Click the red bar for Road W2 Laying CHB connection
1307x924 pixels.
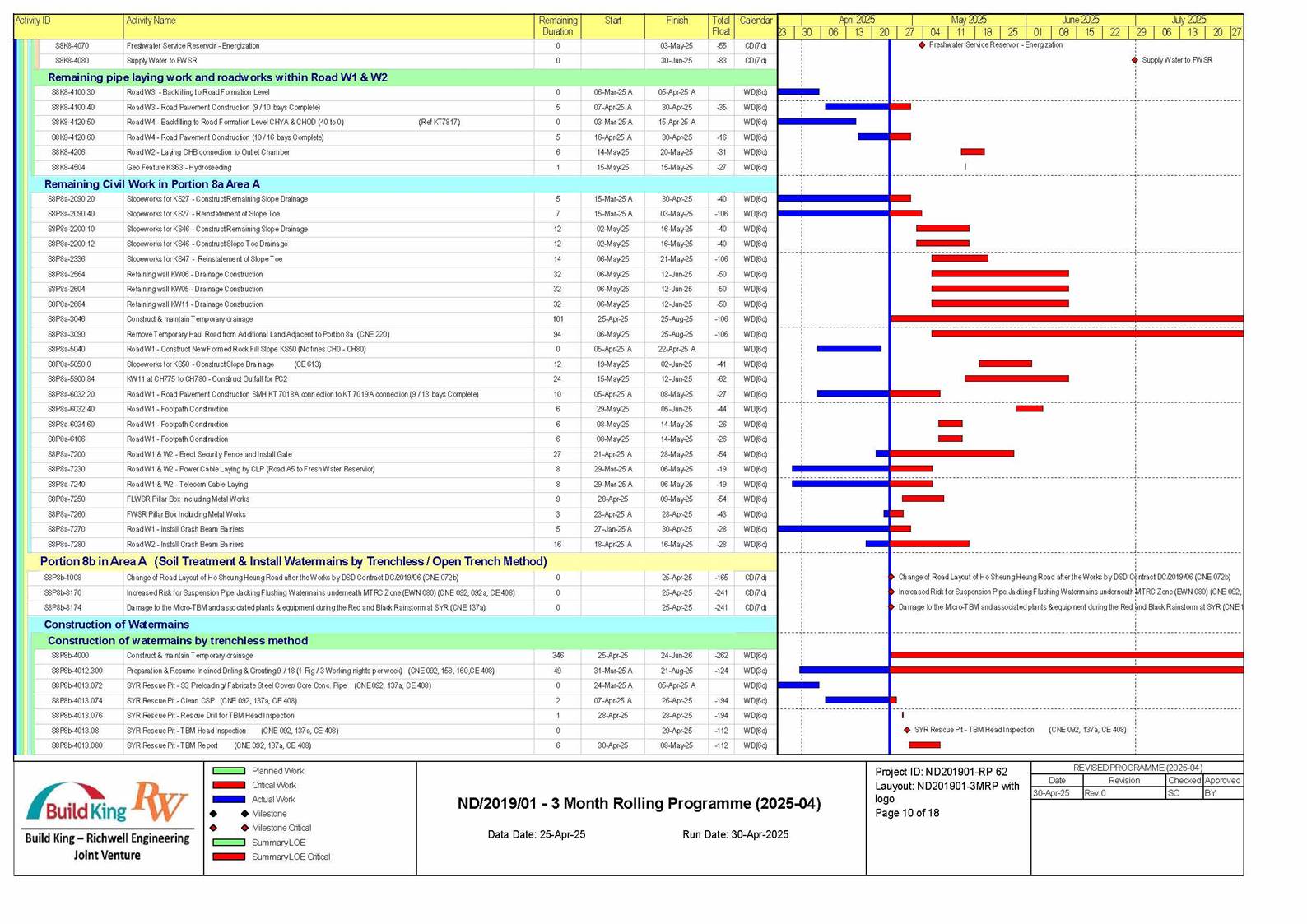click(973, 152)
